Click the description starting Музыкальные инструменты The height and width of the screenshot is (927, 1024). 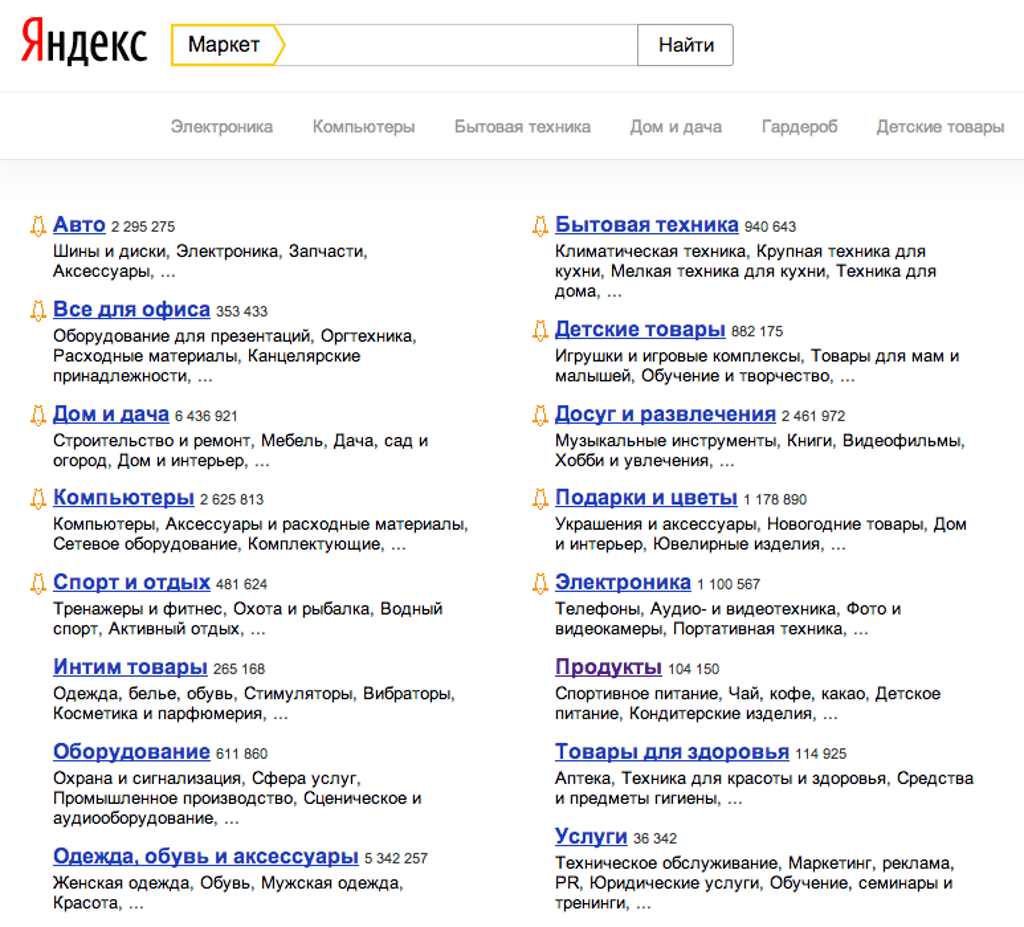tap(760, 451)
